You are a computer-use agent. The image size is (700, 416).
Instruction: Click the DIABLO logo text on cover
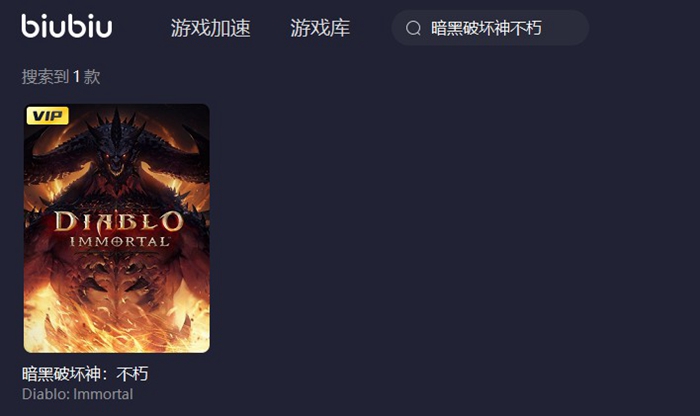(x=118, y=221)
